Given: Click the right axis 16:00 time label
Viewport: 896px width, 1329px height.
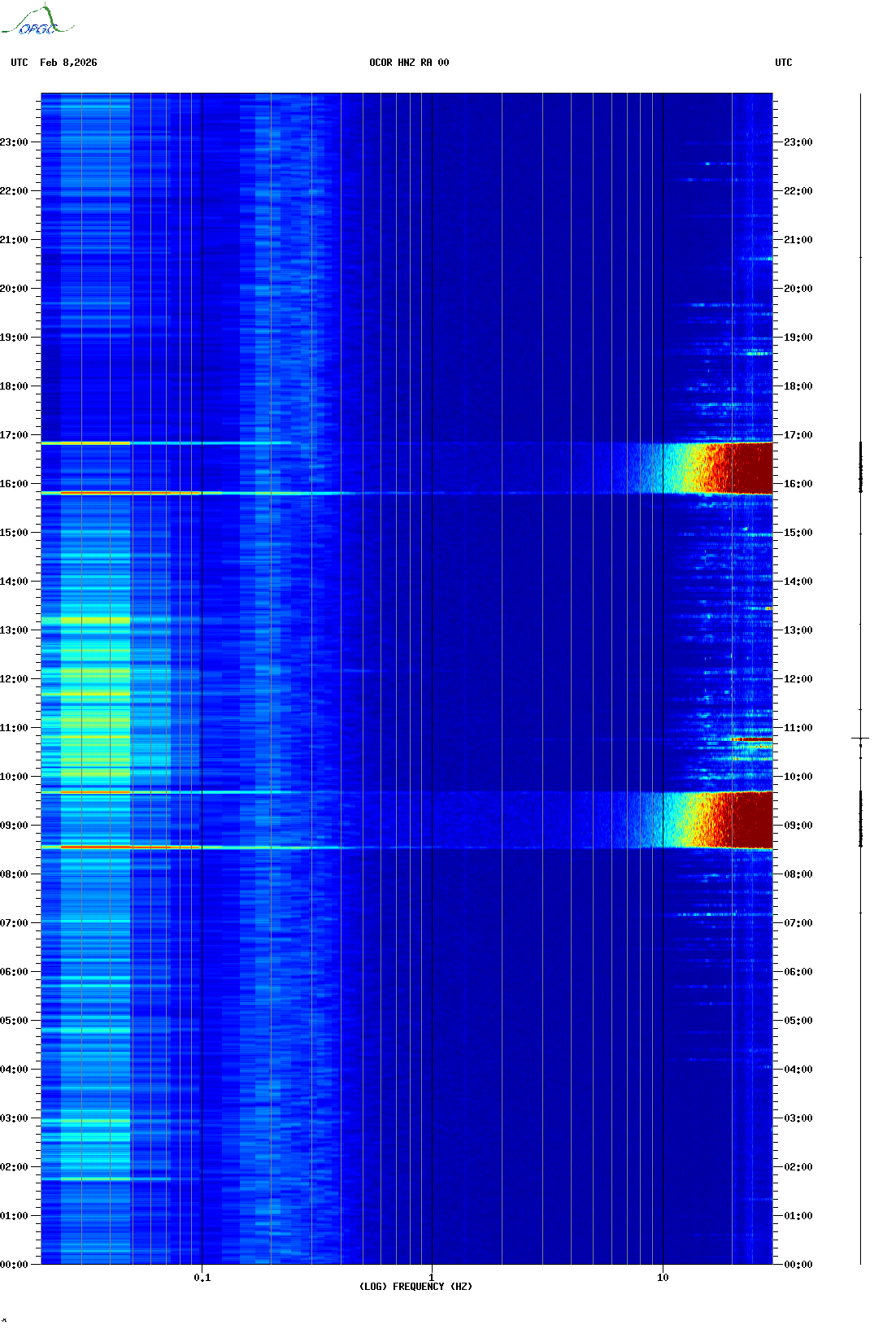Looking at the screenshot, I should 798,484.
